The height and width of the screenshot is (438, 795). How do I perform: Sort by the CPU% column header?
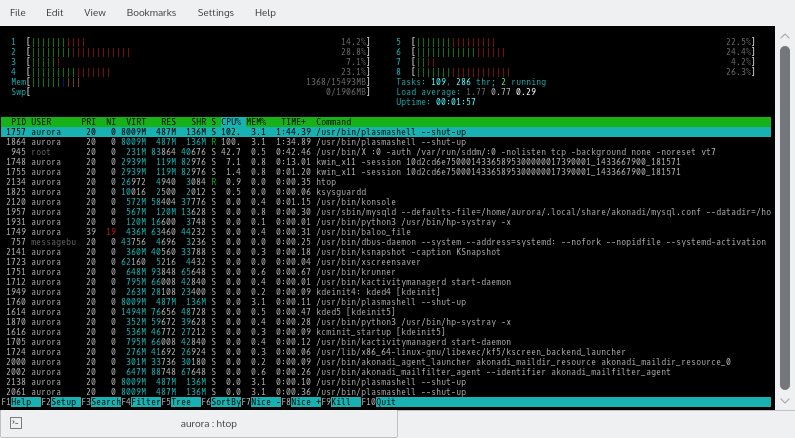231,121
